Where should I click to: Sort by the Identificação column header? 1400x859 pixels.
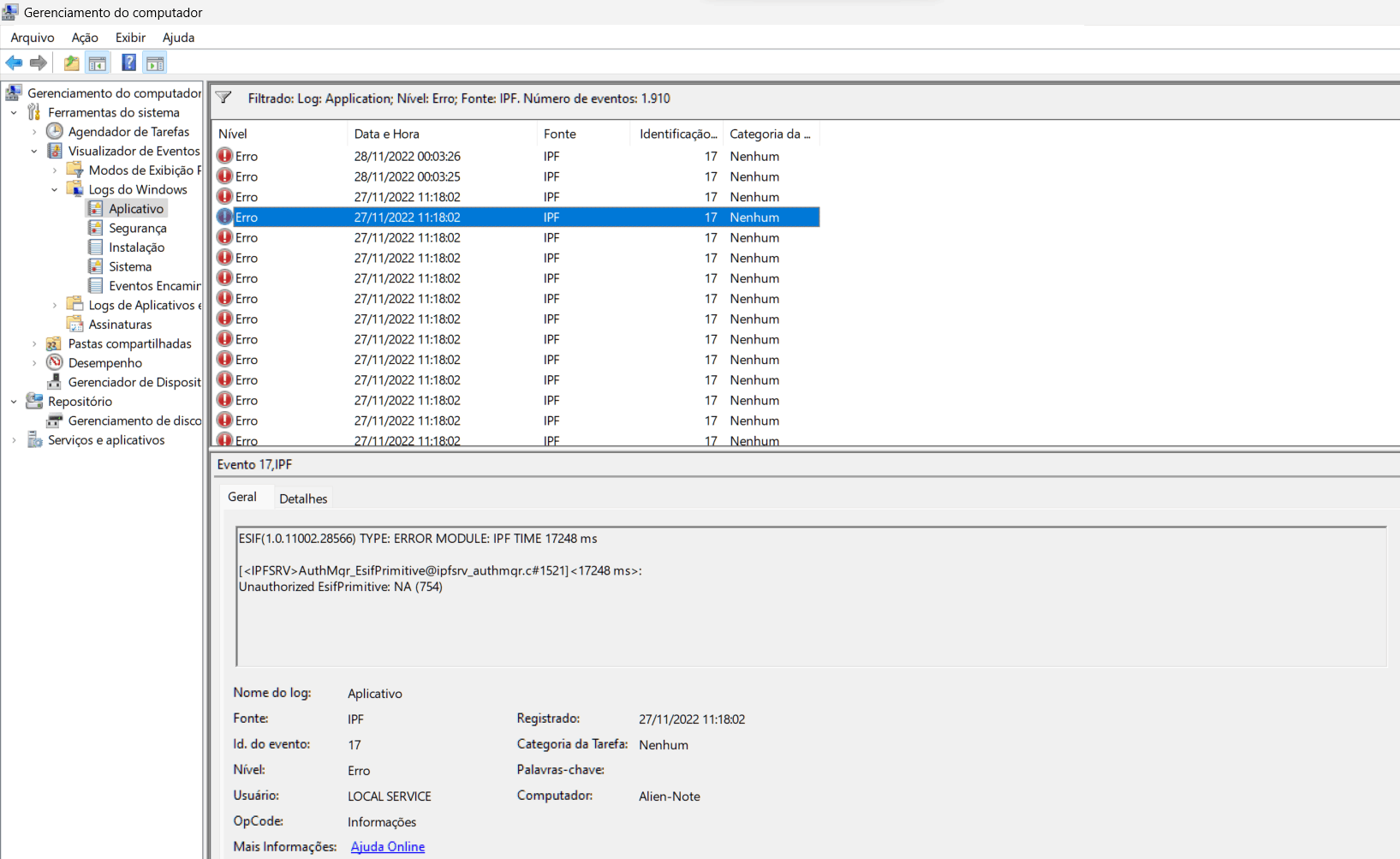pos(677,134)
